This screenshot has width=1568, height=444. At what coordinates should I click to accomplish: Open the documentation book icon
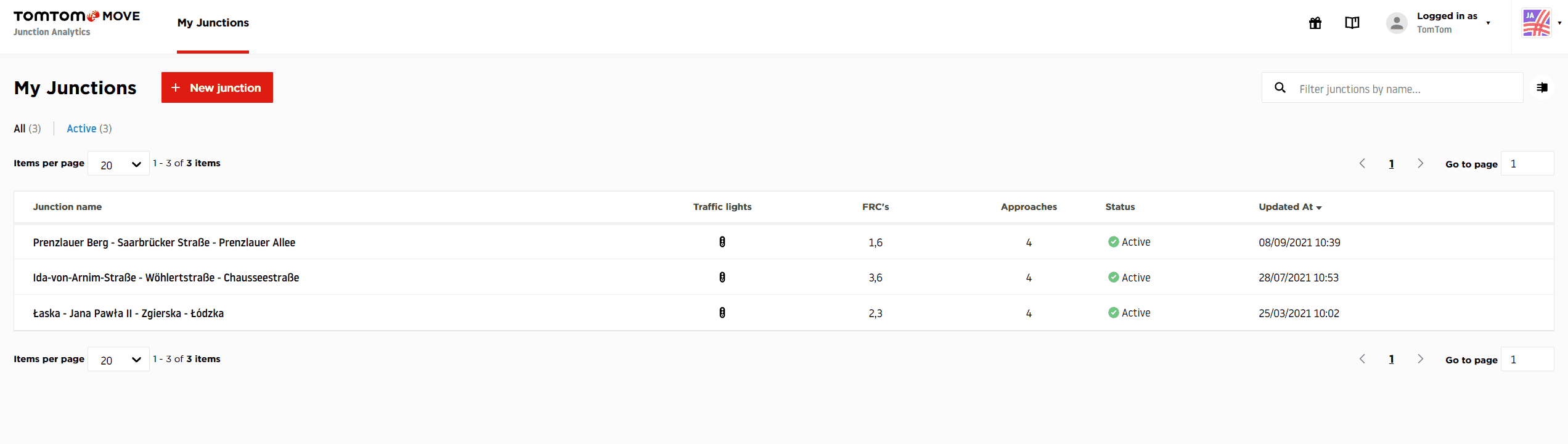tap(1352, 23)
